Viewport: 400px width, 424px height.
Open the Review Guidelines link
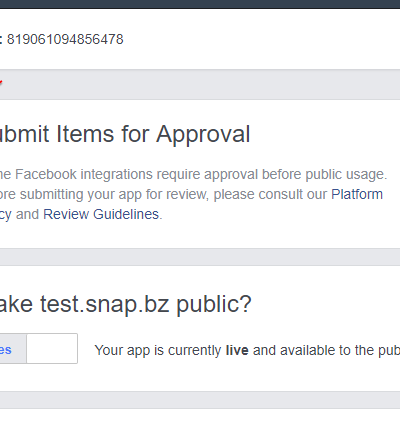click(x=101, y=214)
